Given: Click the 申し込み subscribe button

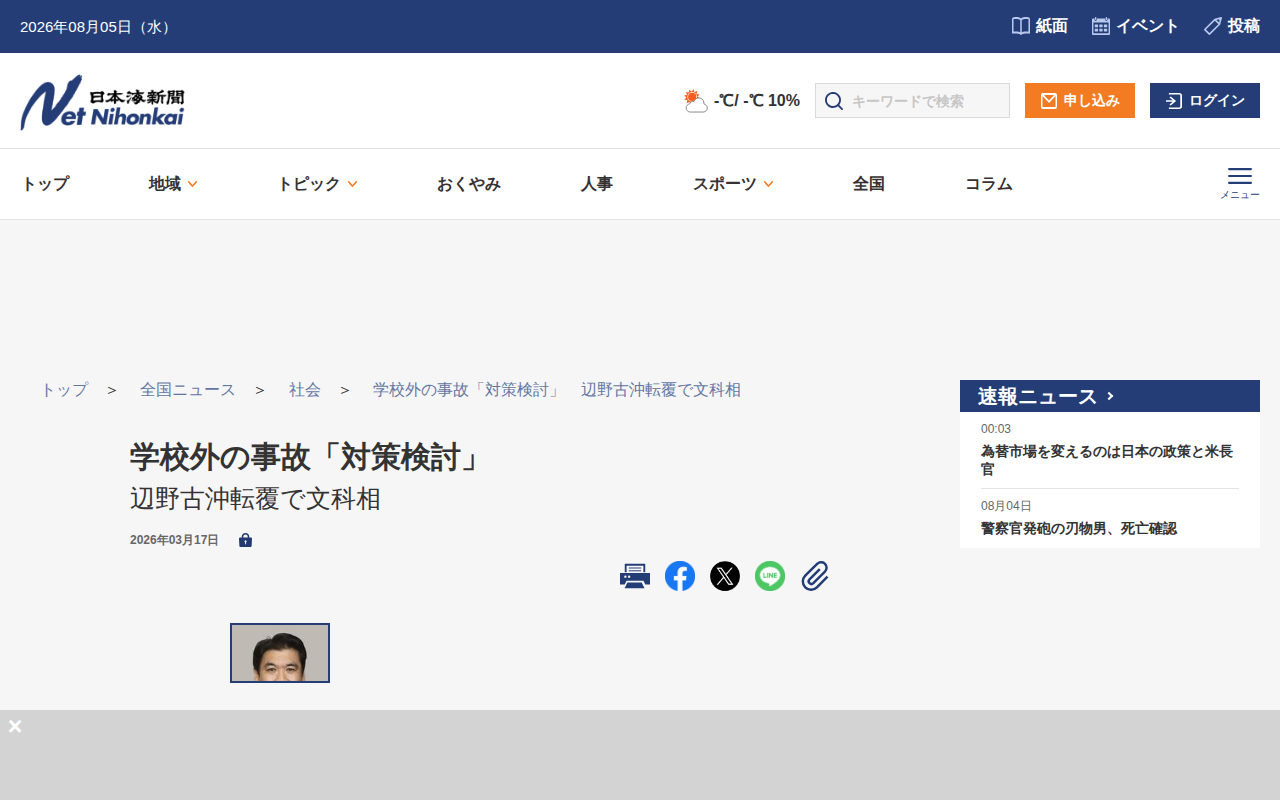Looking at the screenshot, I should coord(1080,101).
